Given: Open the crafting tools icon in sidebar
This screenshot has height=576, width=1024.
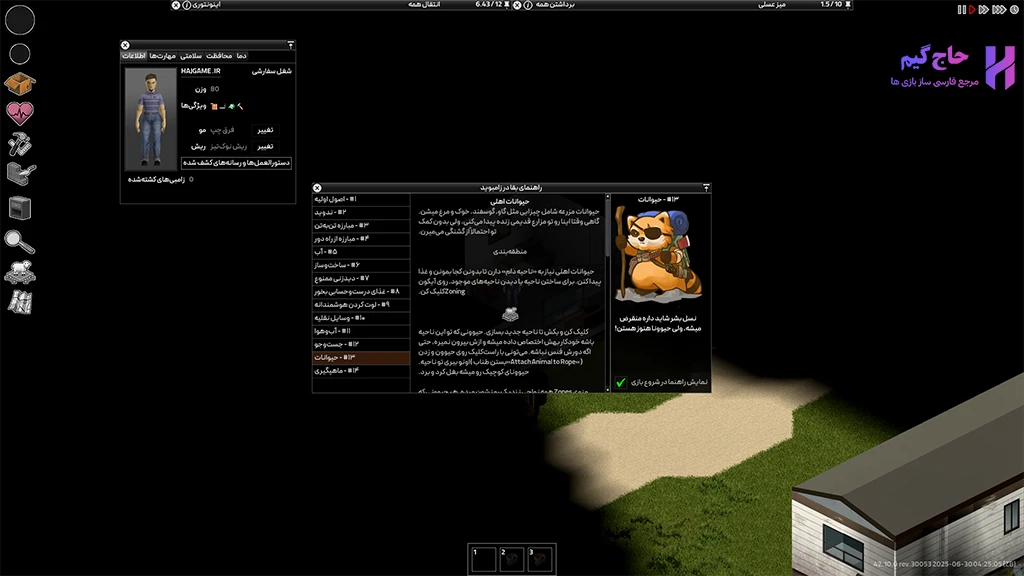Looking at the screenshot, I should pos(20,144).
